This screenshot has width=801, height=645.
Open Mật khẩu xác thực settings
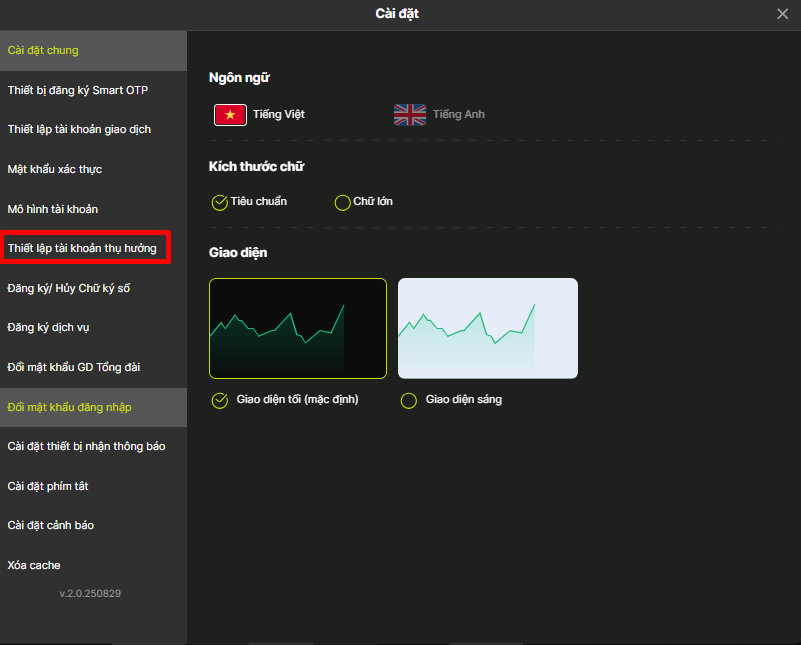(55, 169)
